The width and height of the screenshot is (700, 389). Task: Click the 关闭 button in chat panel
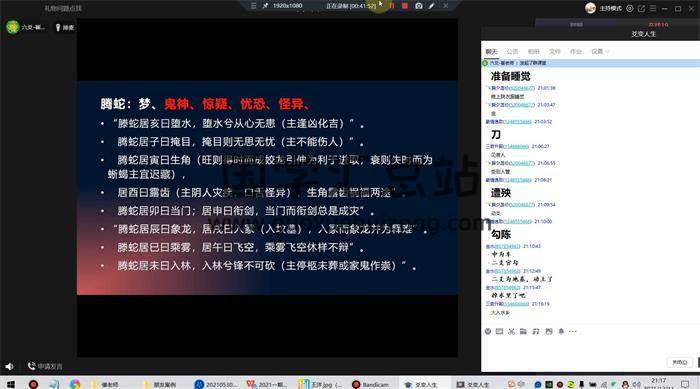680,363
